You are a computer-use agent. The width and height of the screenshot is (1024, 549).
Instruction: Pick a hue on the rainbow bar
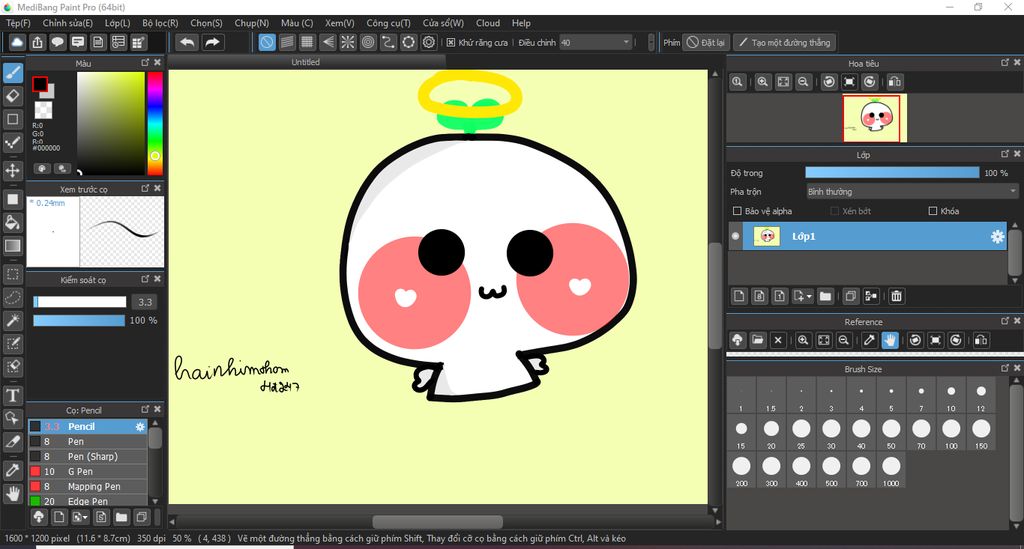(155, 123)
